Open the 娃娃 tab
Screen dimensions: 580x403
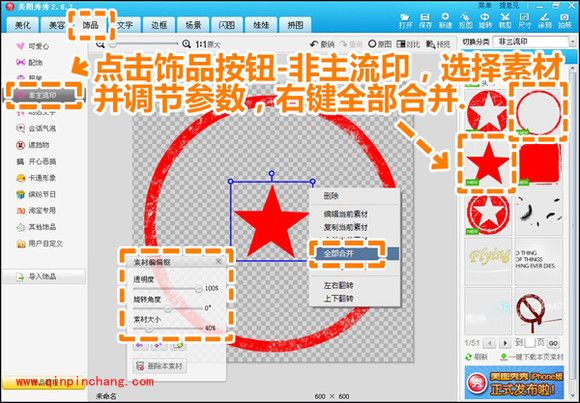pyautogui.click(x=261, y=25)
